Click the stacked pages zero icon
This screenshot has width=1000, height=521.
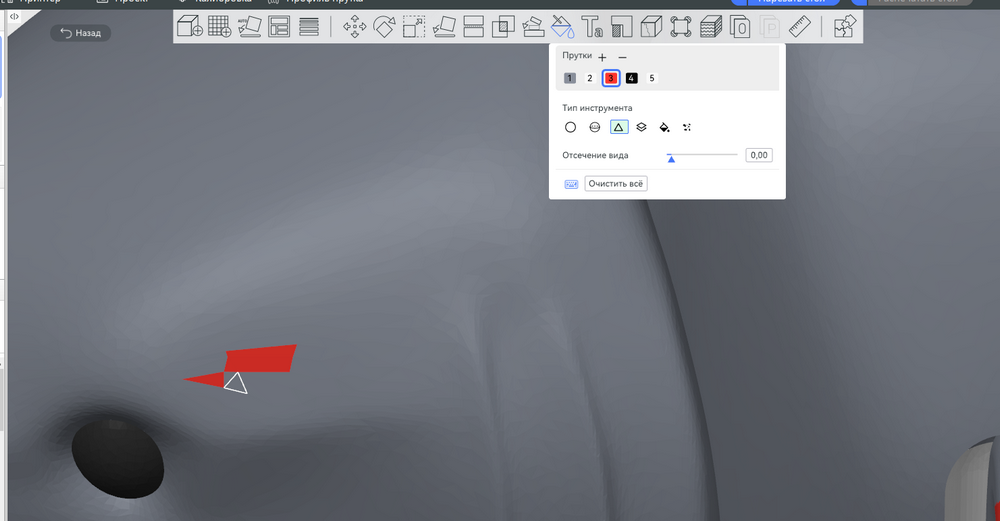coord(740,27)
